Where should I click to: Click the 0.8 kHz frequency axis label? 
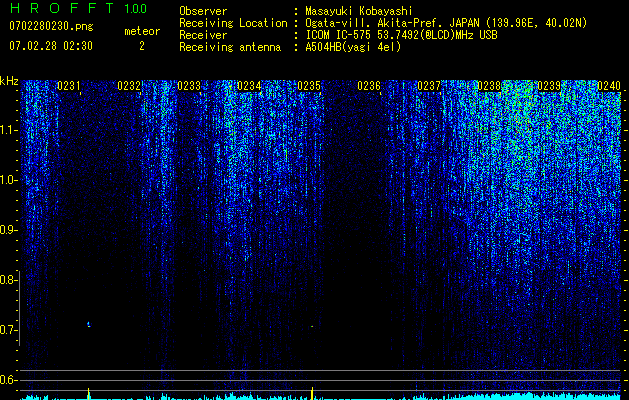click(x=7, y=280)
